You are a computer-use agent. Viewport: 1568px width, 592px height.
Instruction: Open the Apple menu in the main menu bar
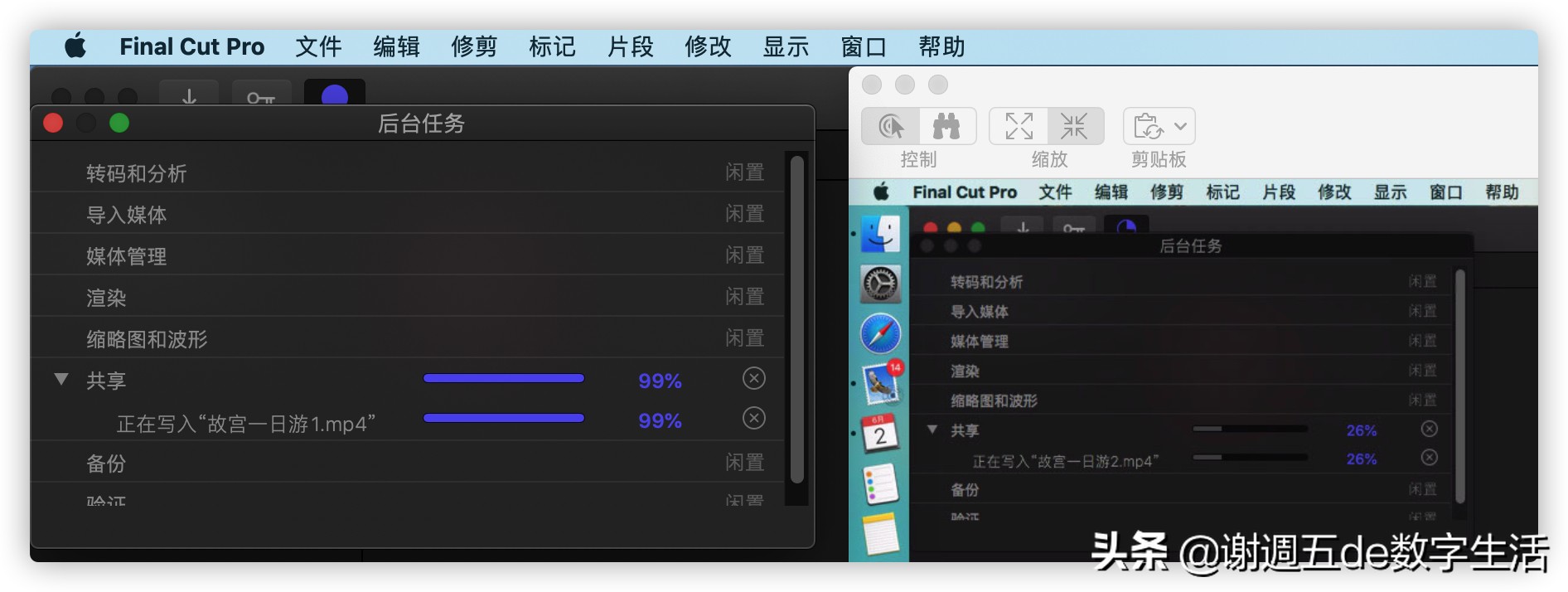point(75,46)
